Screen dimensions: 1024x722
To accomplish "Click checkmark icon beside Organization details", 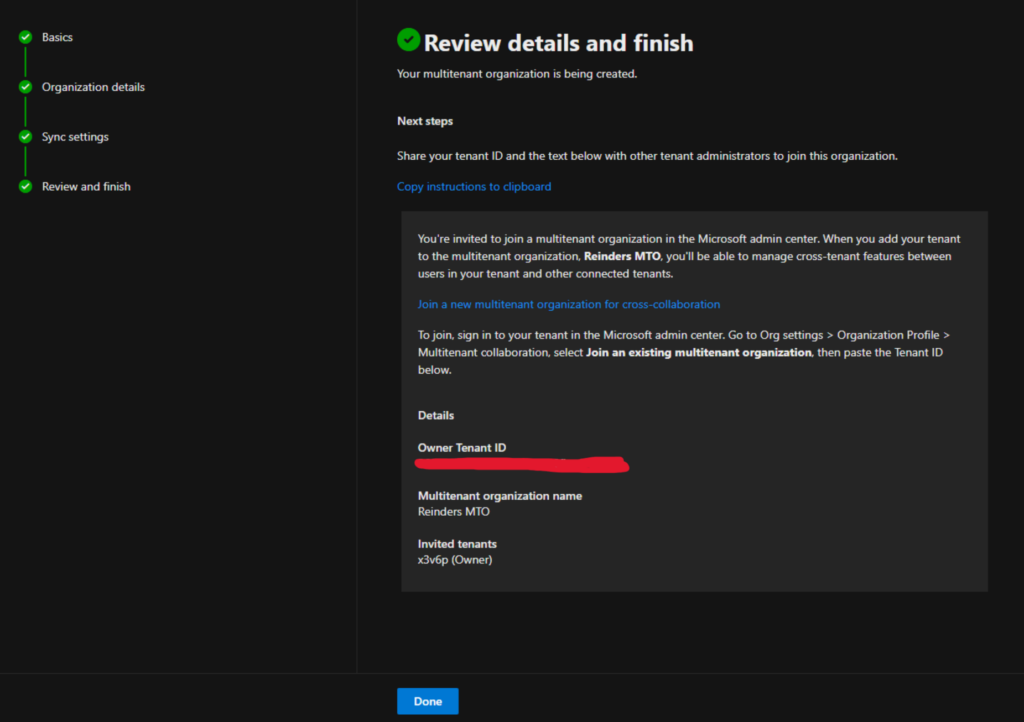I will 25,87.
